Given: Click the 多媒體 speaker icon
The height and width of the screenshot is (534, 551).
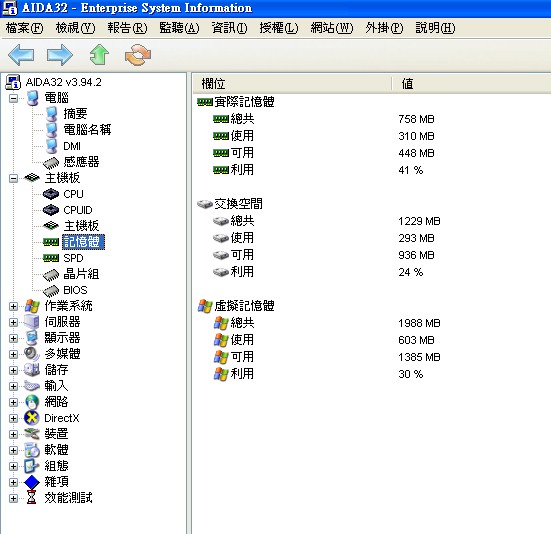Looking at the screenshot, I should click(x=32, y=354).
